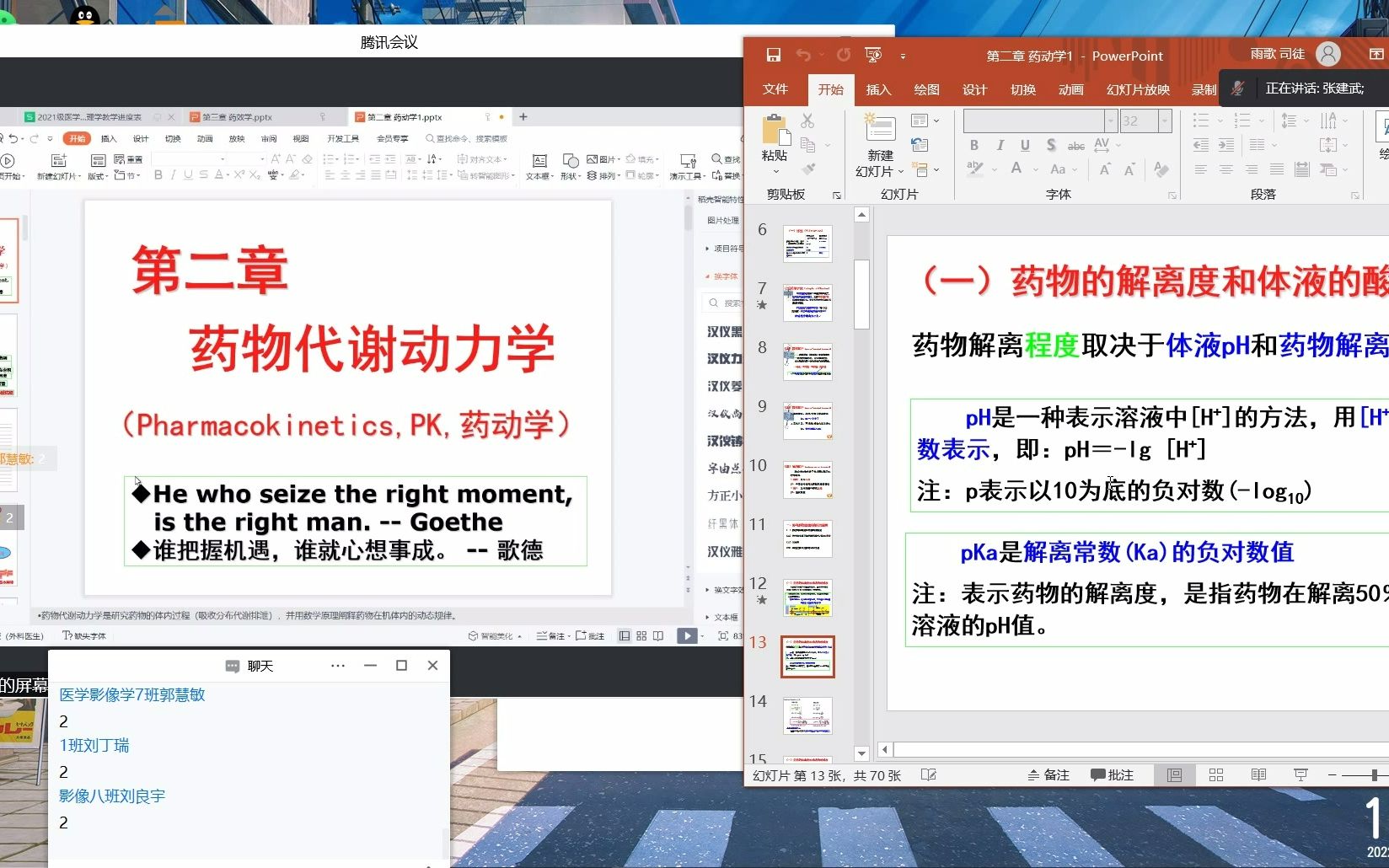Unmute microphone in Tencent Meeting speaking bar
This screenshot has width=1389, height=868.
(1237, 88)
